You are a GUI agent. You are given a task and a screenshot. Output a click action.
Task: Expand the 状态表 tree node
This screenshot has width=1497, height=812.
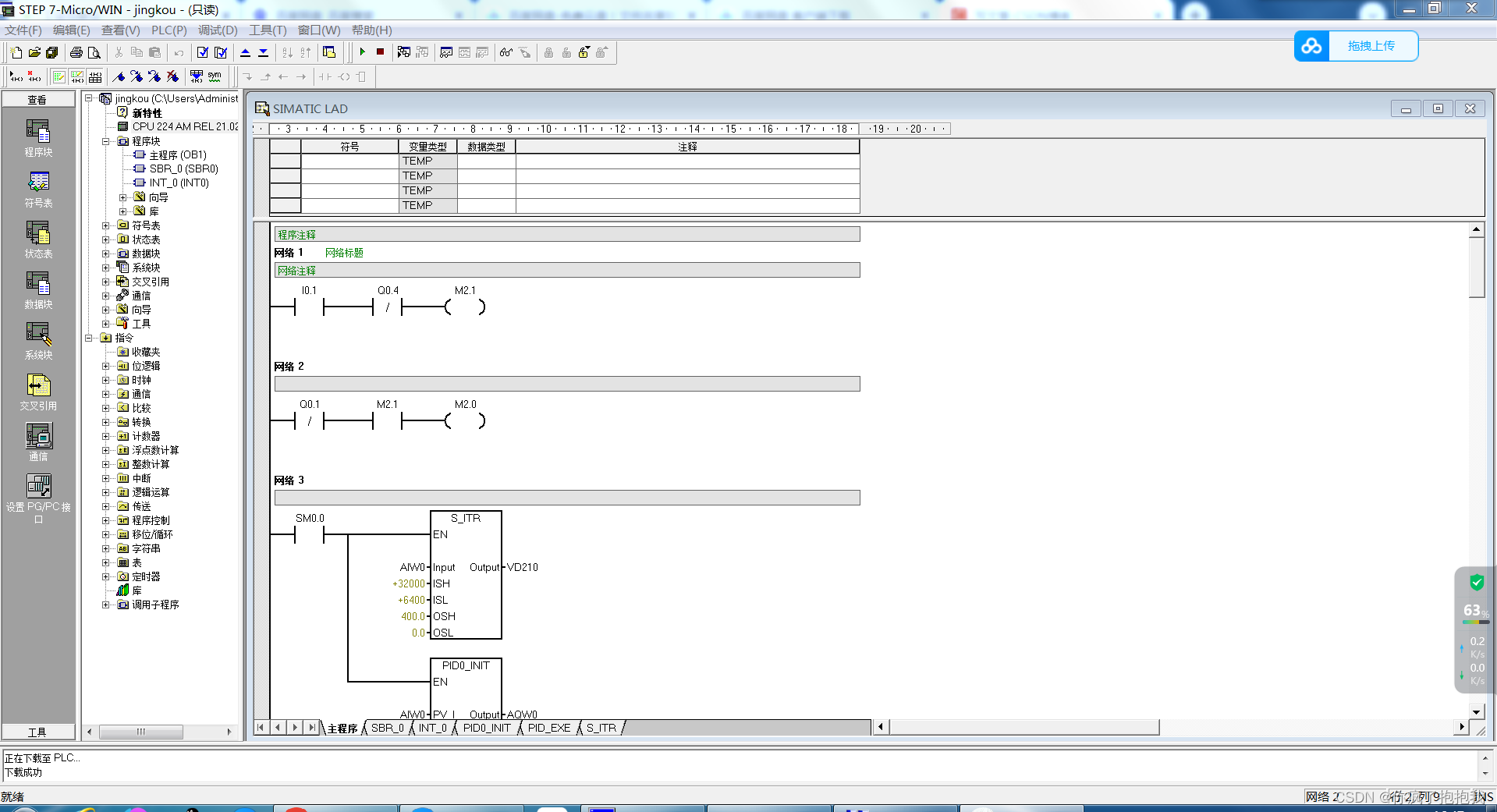106,239
